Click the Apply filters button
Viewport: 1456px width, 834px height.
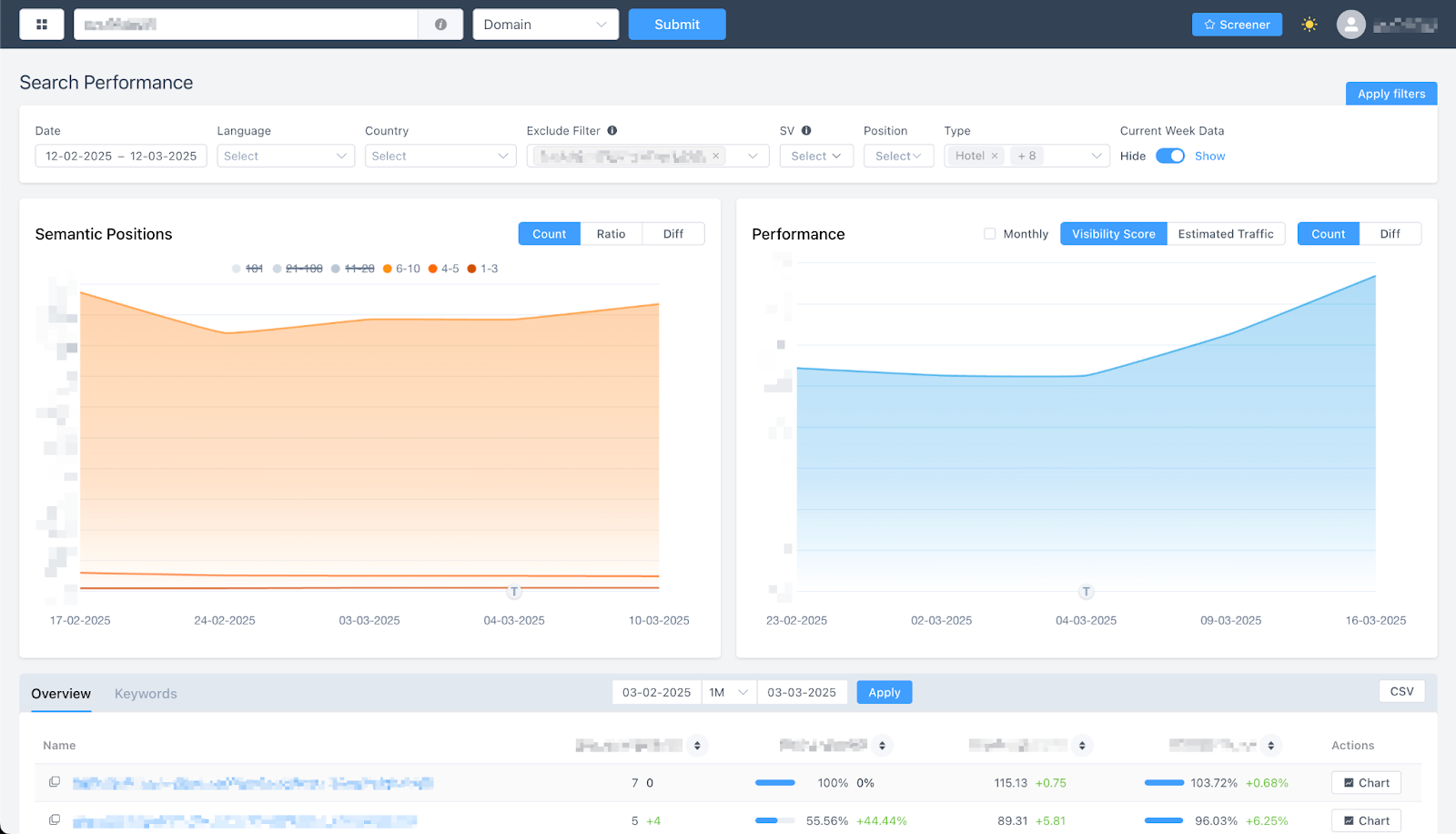coord(1390,94)
